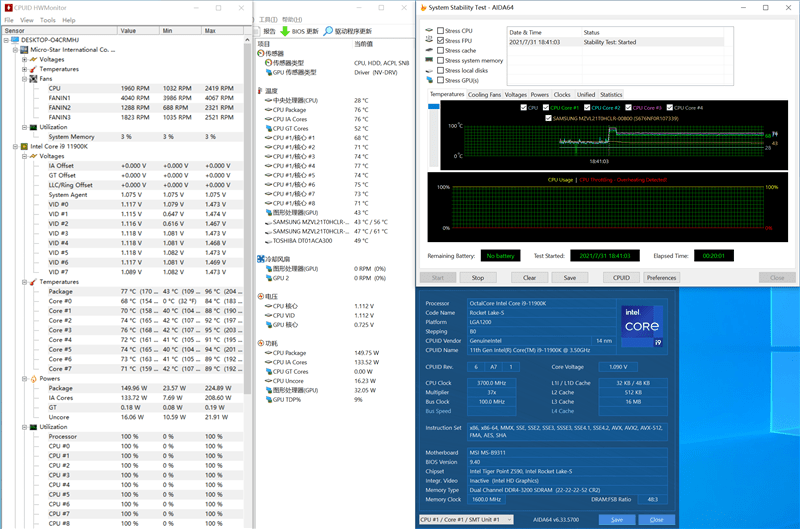Enable the Stress cache checkbox
This screenshot has width=800, height=529.
click(x=440, y=51)
